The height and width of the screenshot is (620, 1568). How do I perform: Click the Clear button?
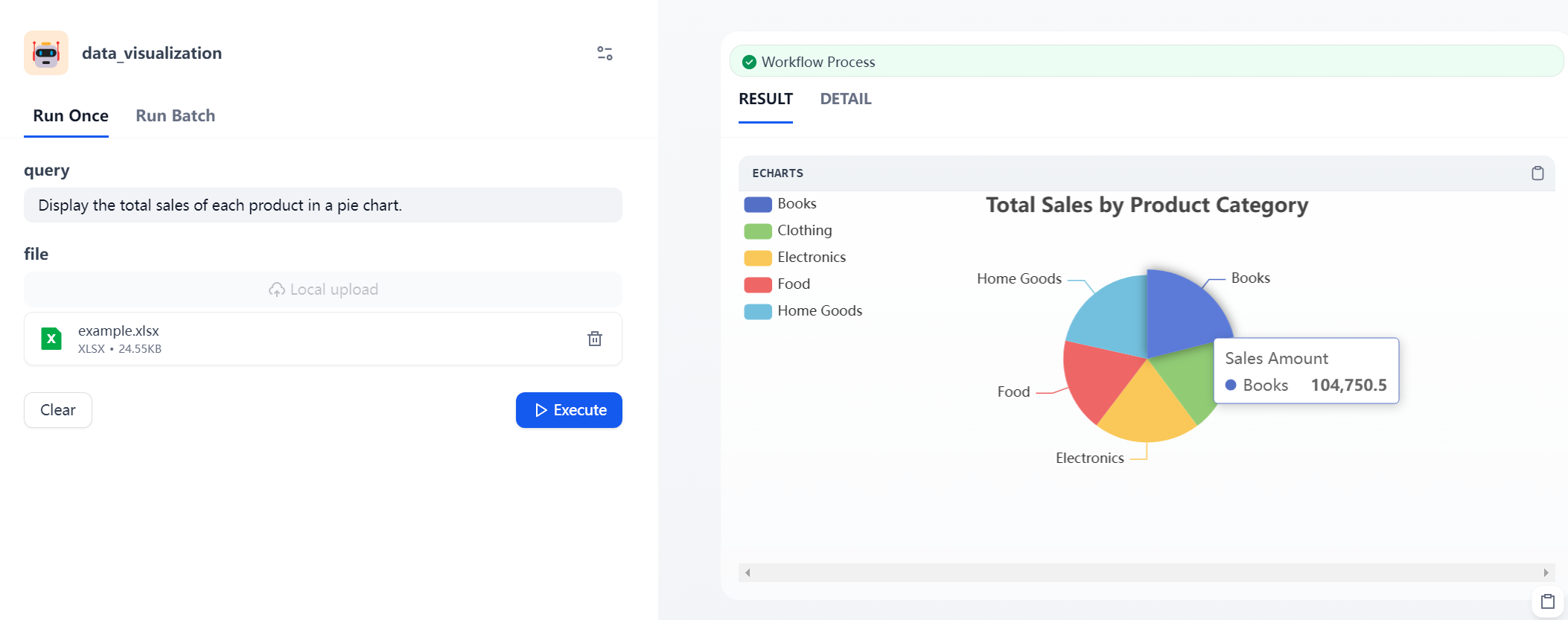tap(58, 410)
